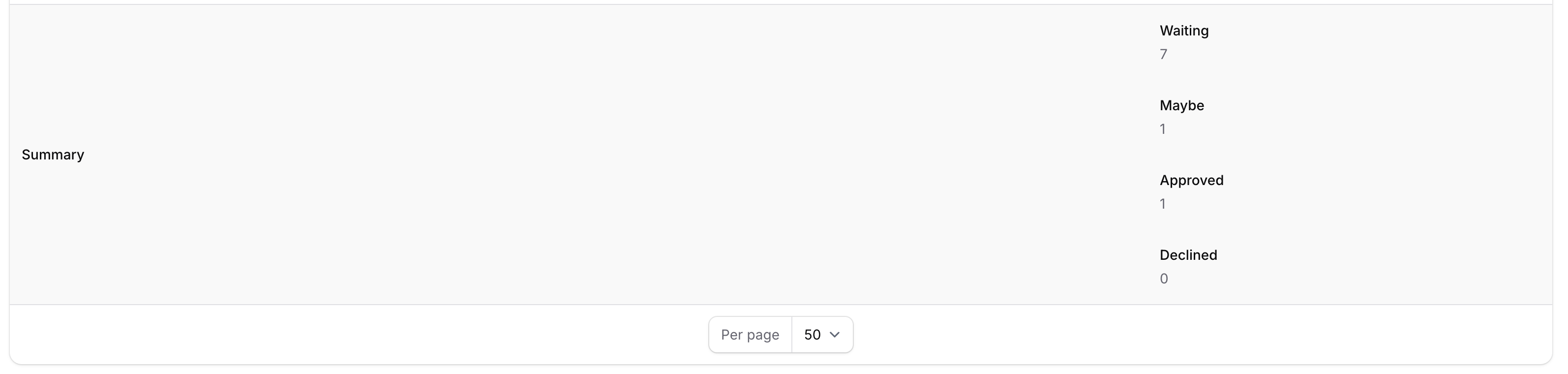Select the Approved heading
Screen dimensions: 1568x374
1191,180
